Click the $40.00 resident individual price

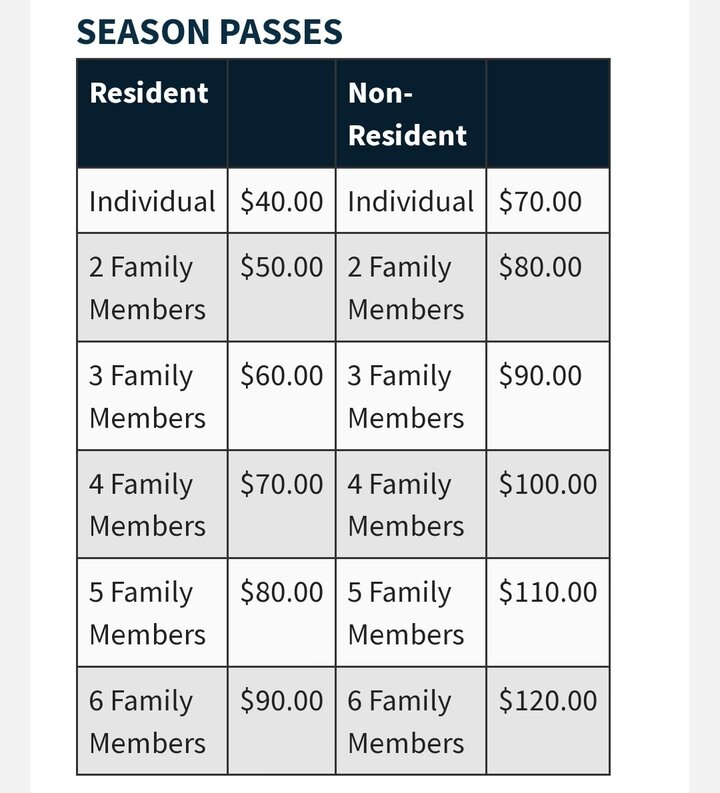[x=281, y=201]
